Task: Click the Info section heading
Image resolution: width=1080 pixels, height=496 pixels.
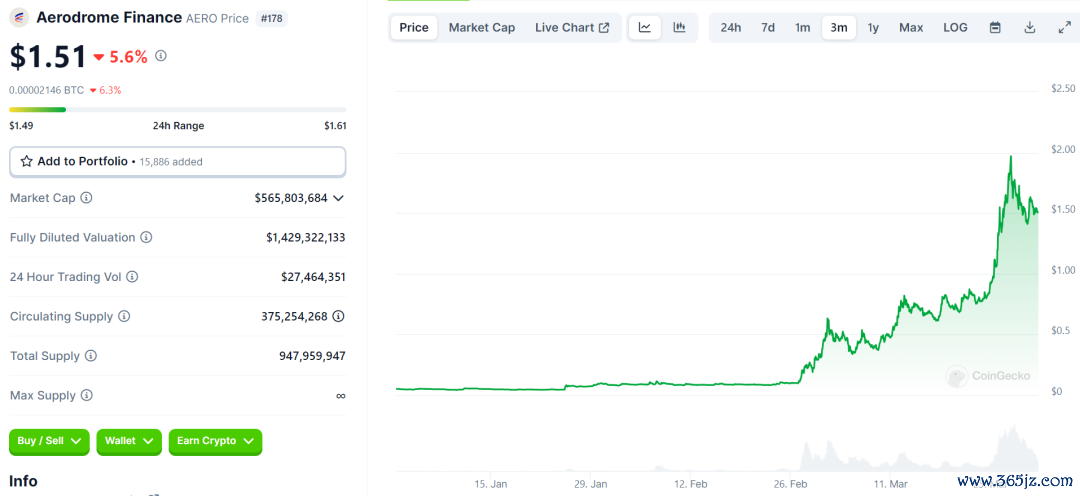Action: tap(23, 480)
